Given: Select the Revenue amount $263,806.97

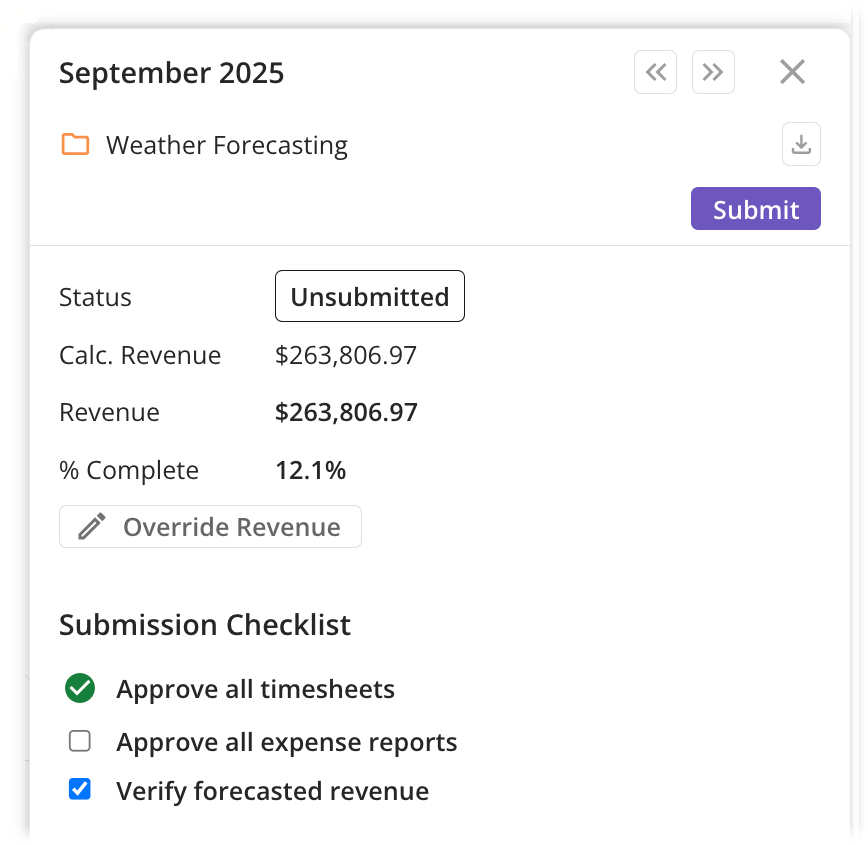Looking at the screenshot, I should click(346, 412).
